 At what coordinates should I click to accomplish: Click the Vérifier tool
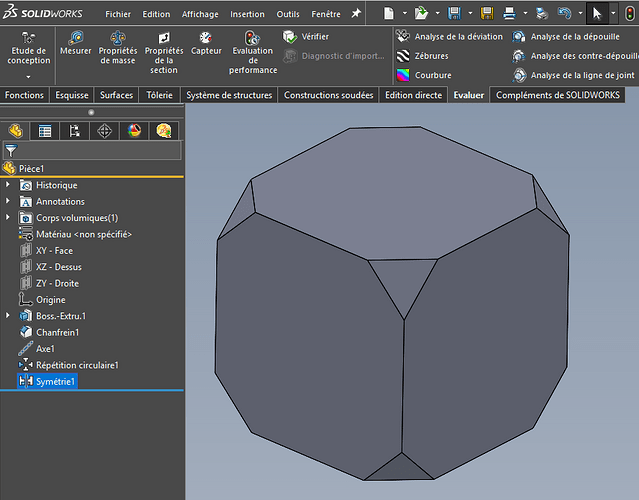coord(306,37)
